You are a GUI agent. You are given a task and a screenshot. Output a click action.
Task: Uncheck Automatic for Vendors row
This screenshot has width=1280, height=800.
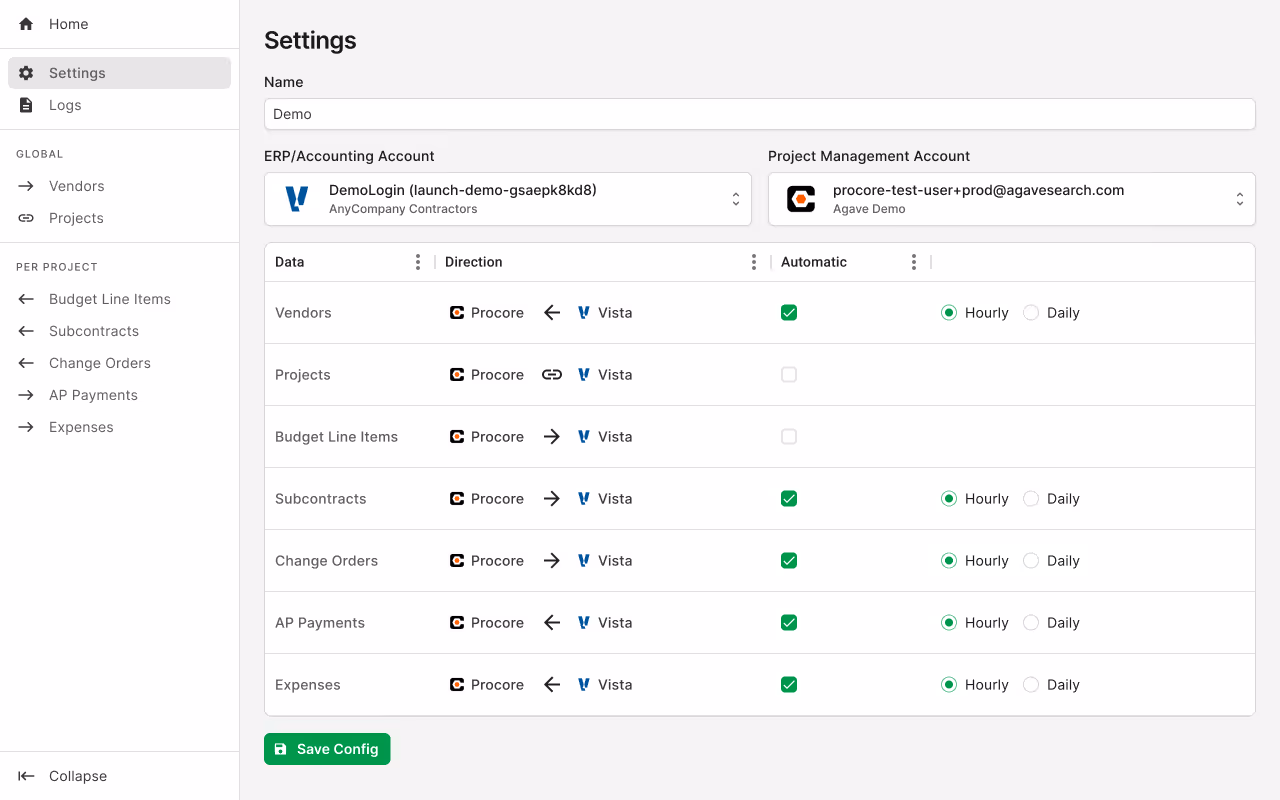(789, 313)
